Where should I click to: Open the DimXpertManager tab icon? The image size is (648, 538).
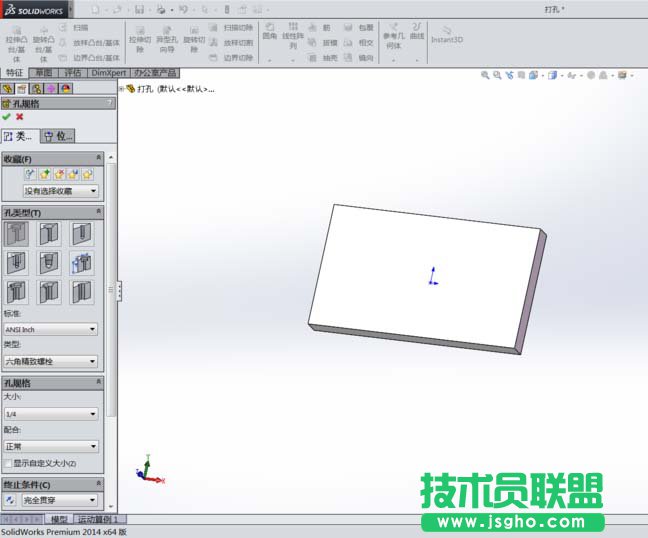(x=51, y=88)
